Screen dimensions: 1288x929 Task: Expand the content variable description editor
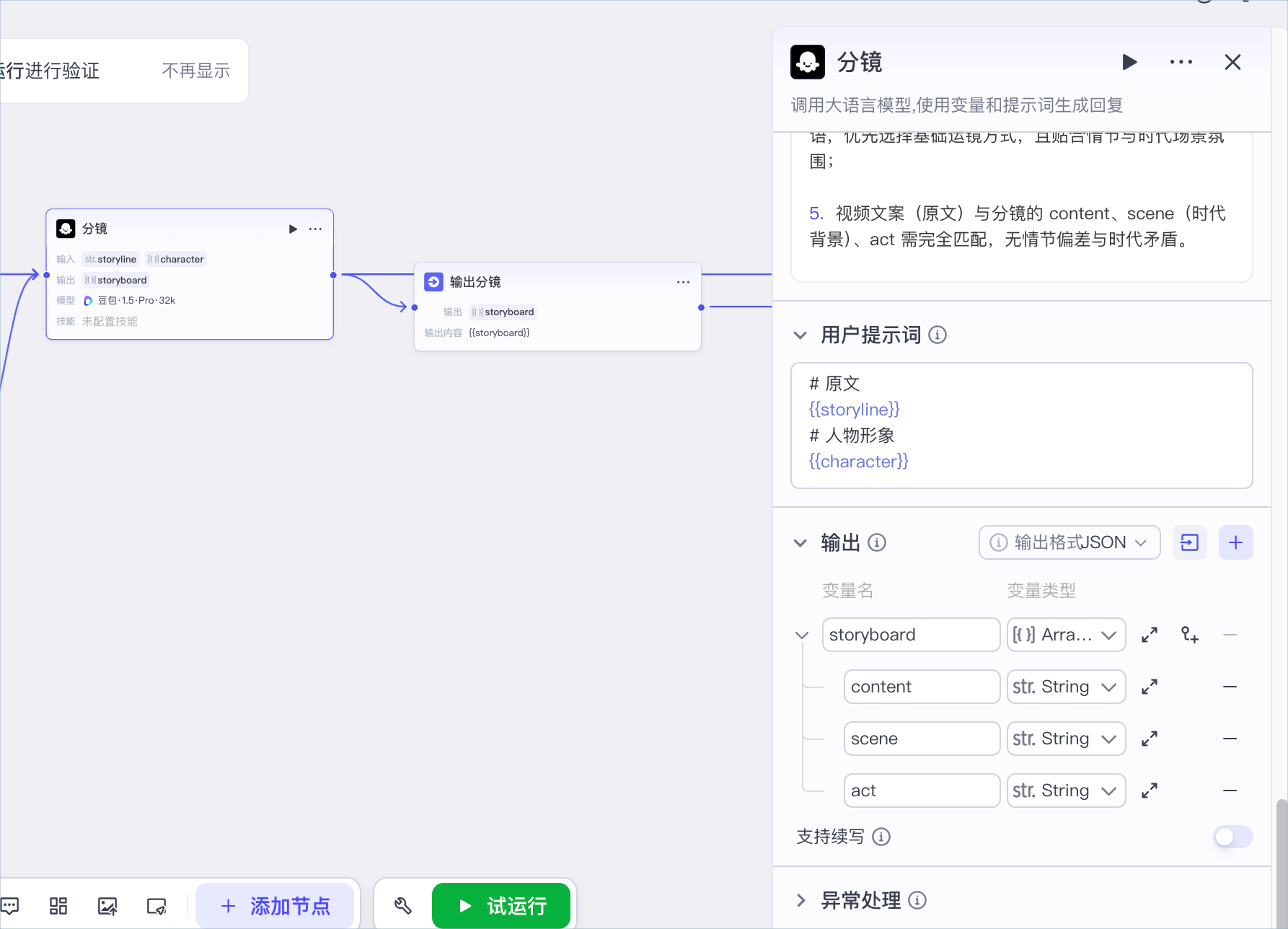point(1150,687)
